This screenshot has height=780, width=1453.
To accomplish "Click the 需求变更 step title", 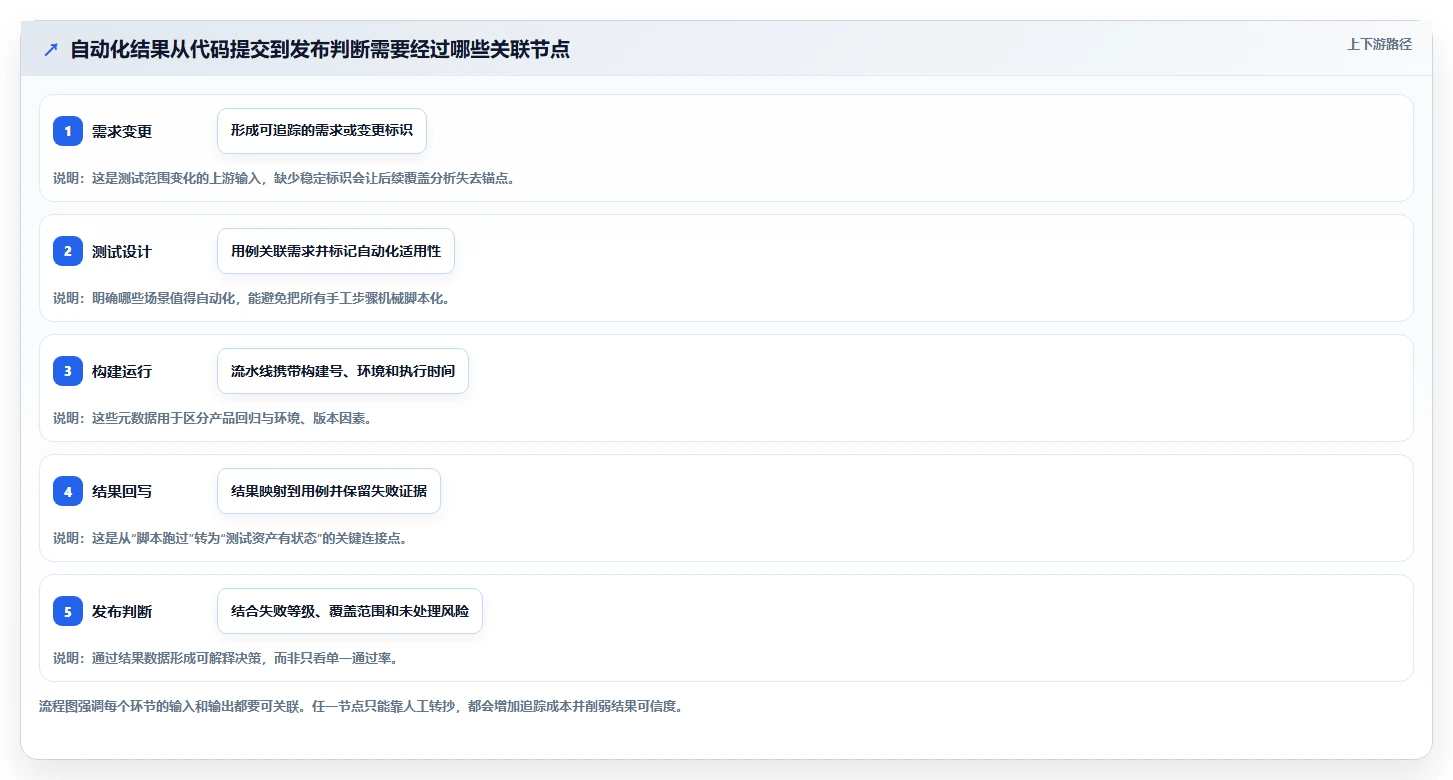I will pos(122,131).
